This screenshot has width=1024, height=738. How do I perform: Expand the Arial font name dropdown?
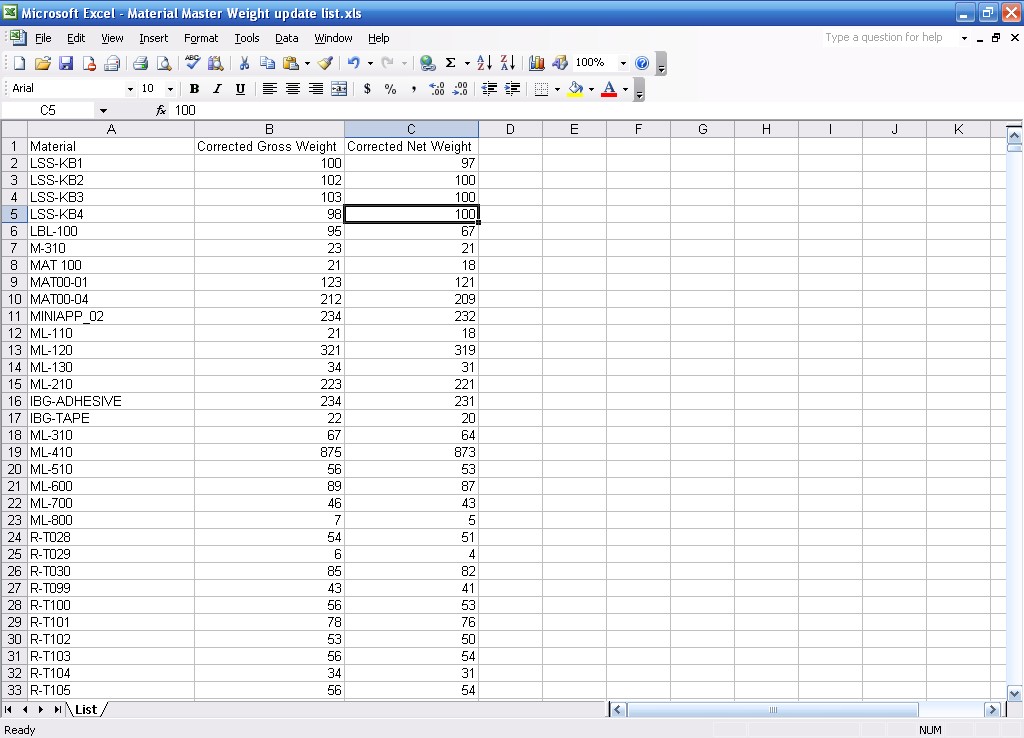pos(129,89)
